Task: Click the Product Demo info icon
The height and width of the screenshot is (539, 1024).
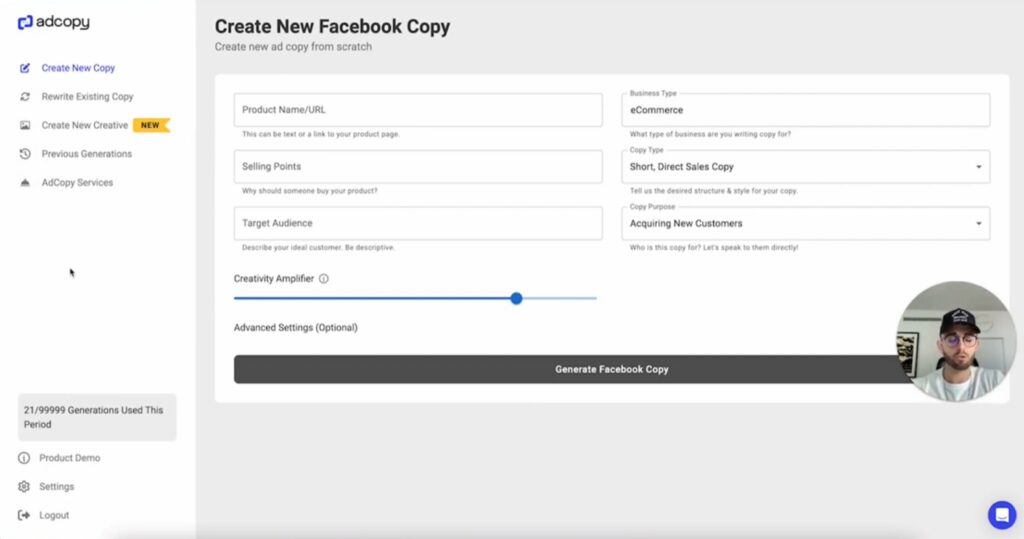Action: [24, 458]
